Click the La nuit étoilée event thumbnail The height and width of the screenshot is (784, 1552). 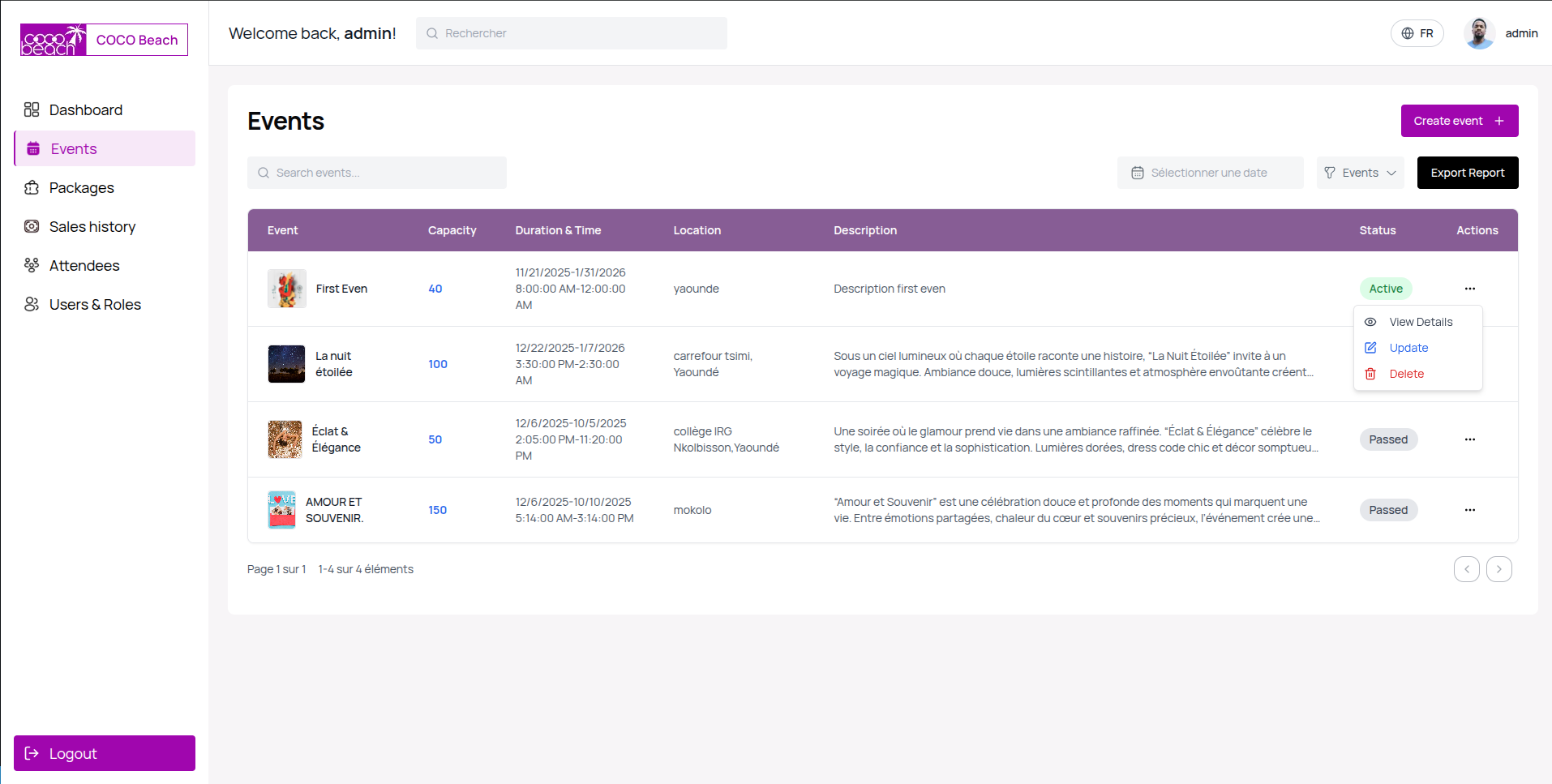[286, 364]
